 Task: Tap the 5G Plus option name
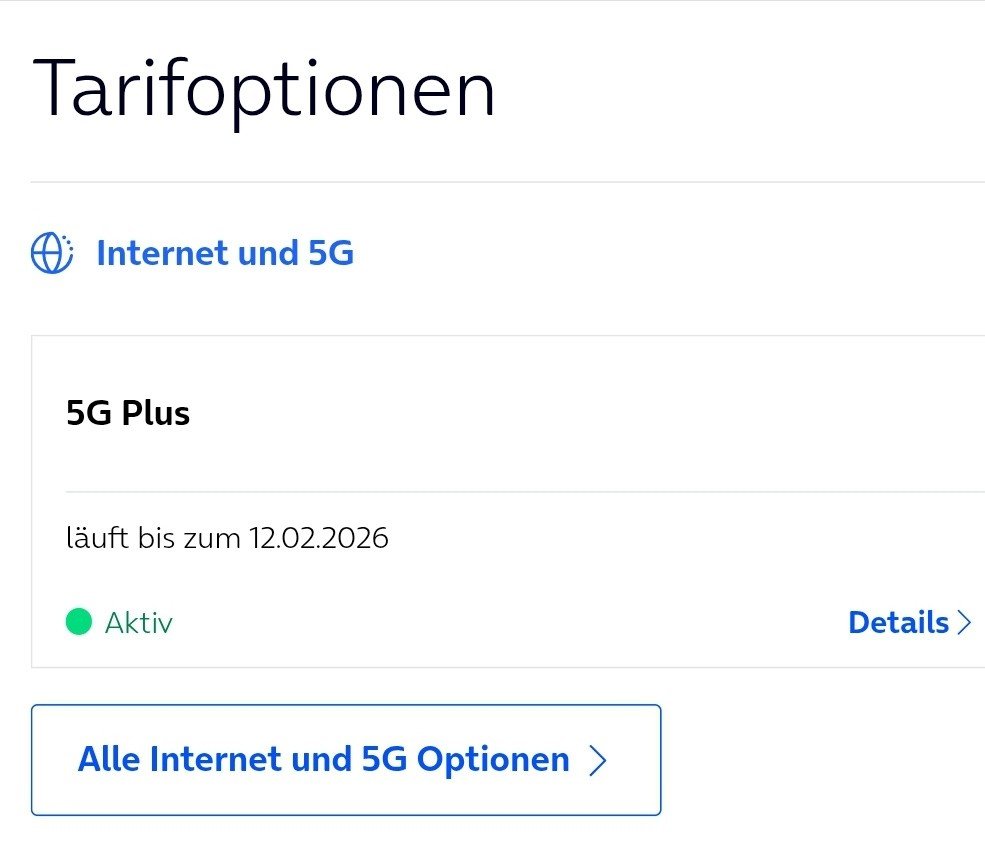tap(128, 413)
